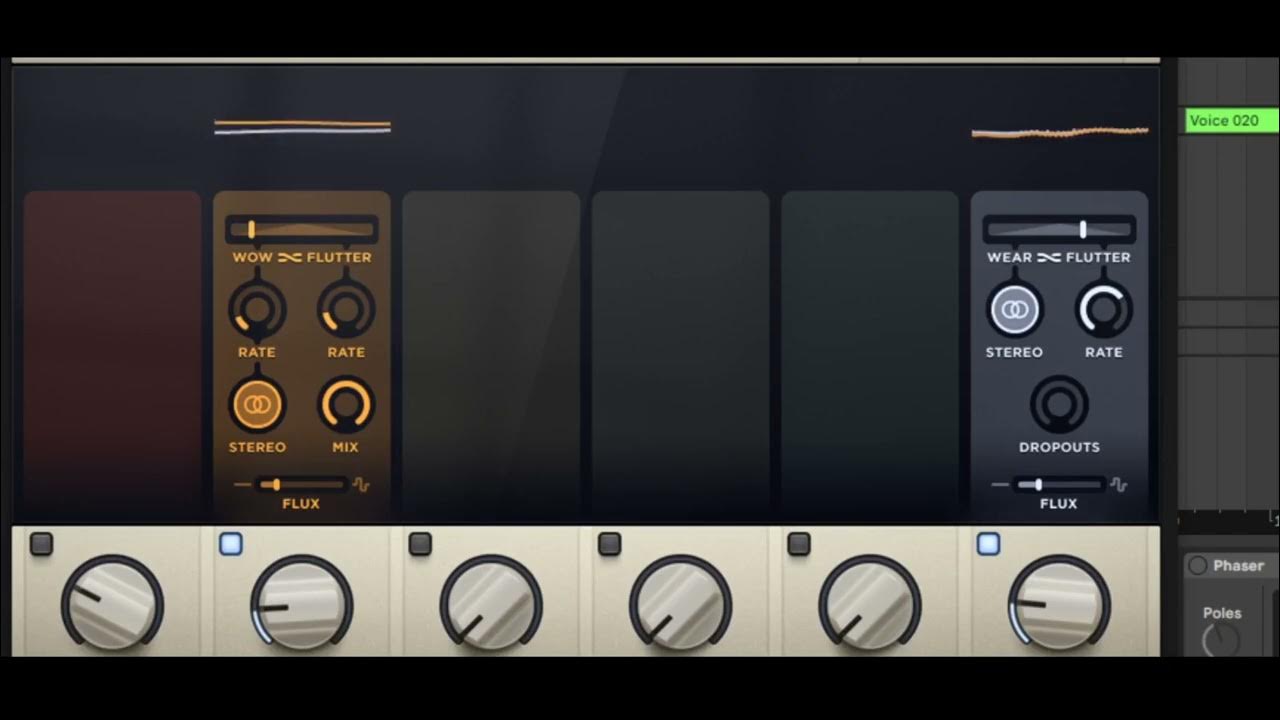Click the orange Flux slider handle
This screenshot has width=1280, height=720.
(x=277, y=485)
